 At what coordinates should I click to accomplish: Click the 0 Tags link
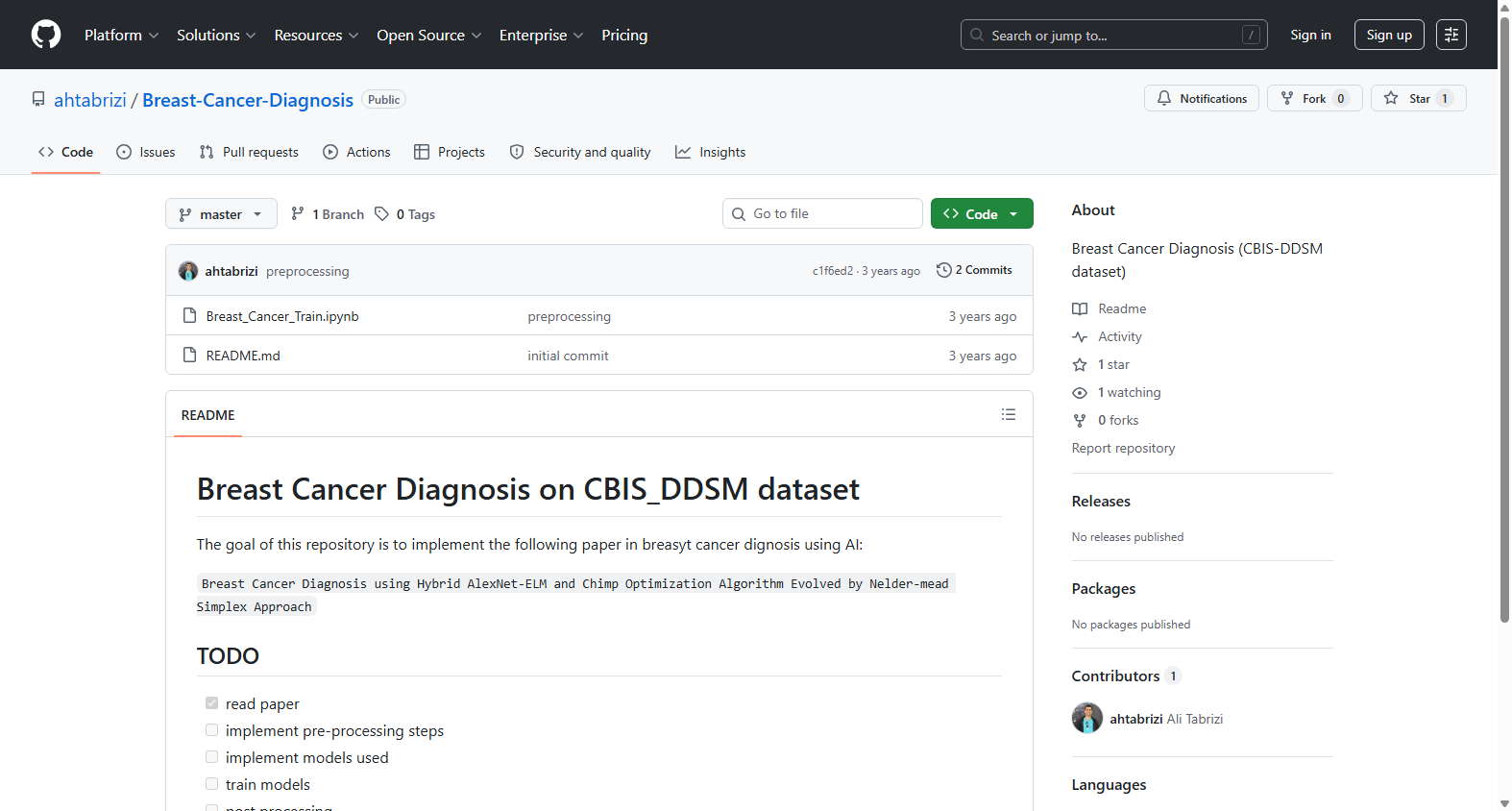click(404, 213)
